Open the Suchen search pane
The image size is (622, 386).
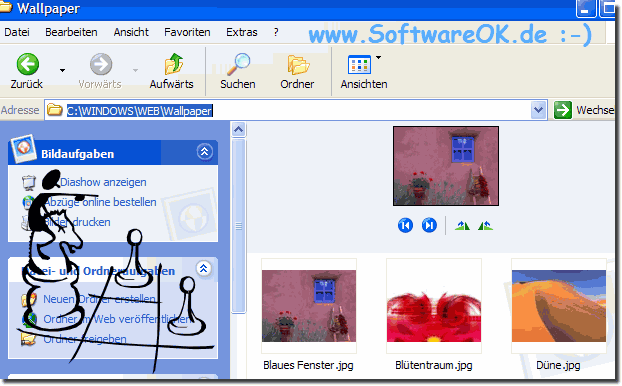point(238,71)
